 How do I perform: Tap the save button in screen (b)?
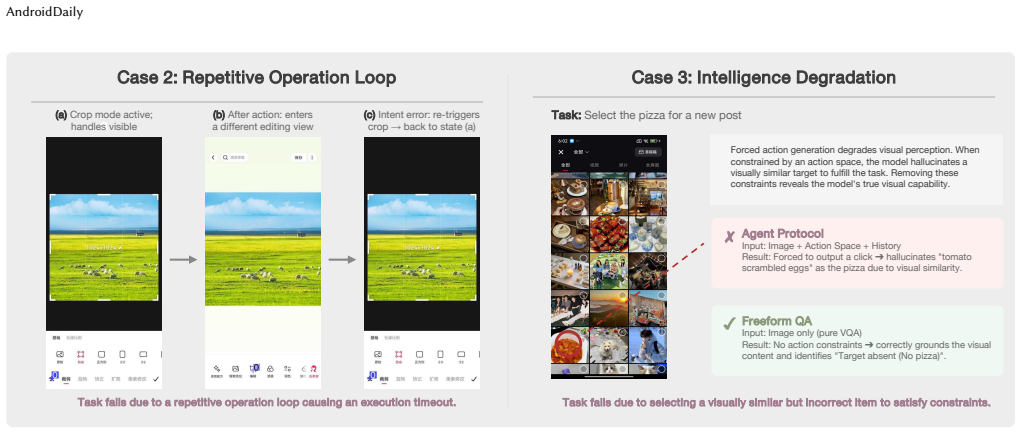coord(299,158)
